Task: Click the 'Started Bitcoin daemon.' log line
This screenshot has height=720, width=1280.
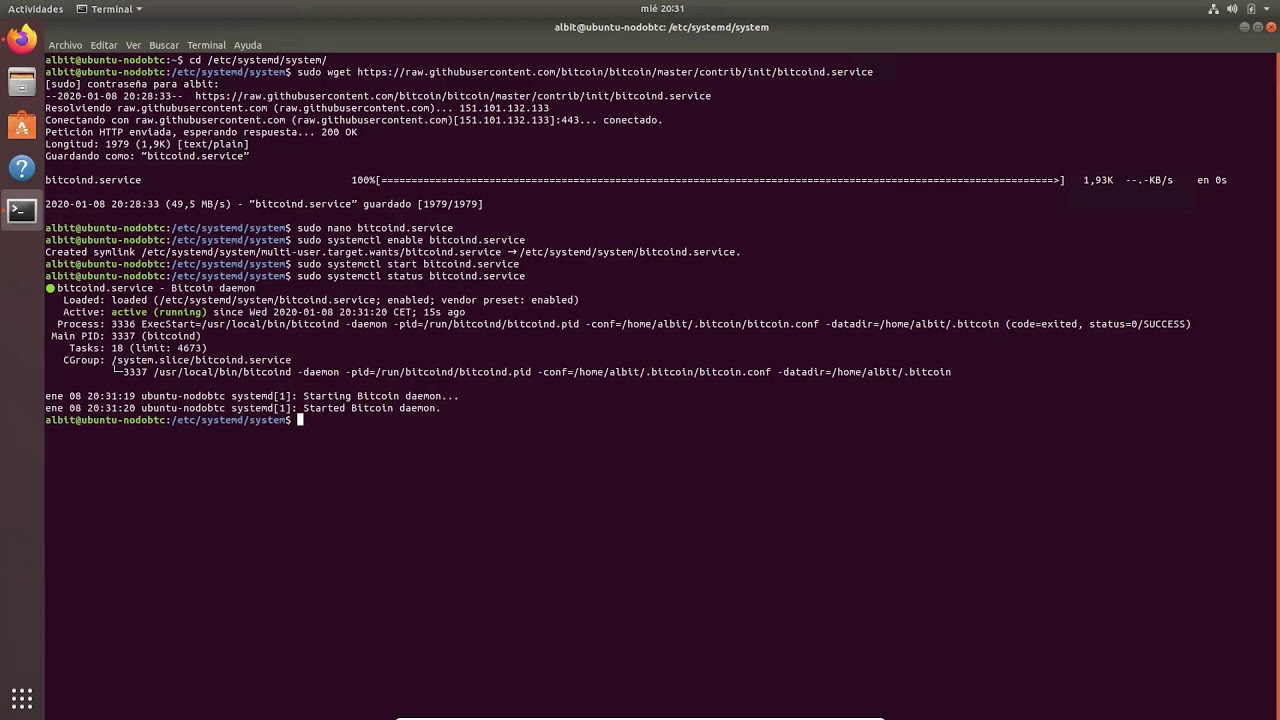Action: (x=243, y=408)
